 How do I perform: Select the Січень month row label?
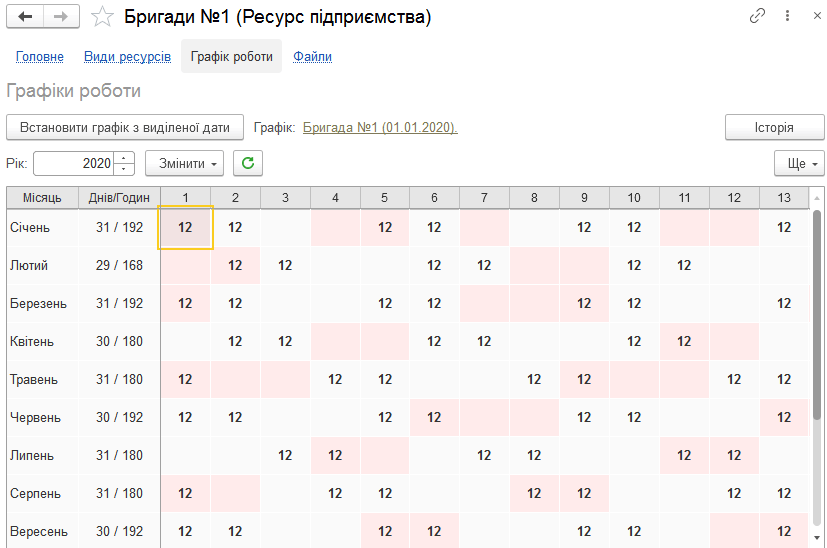coord(30,227)
